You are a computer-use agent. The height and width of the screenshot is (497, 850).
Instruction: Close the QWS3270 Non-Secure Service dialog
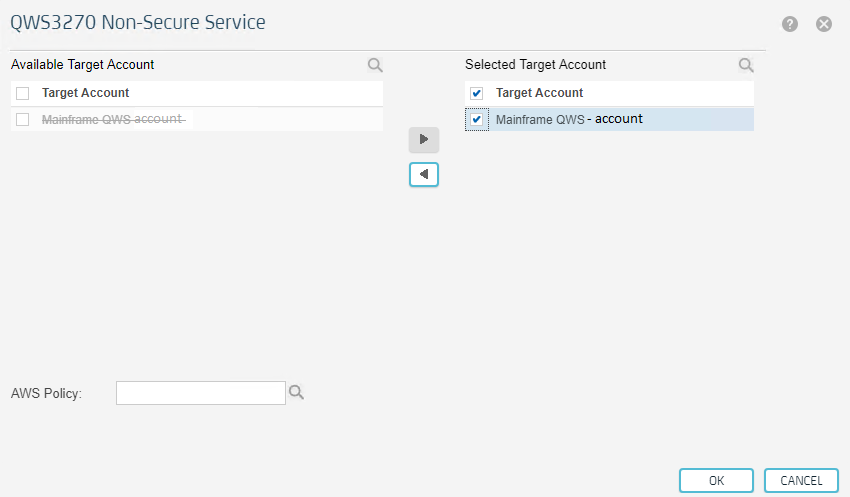point(824,24)
